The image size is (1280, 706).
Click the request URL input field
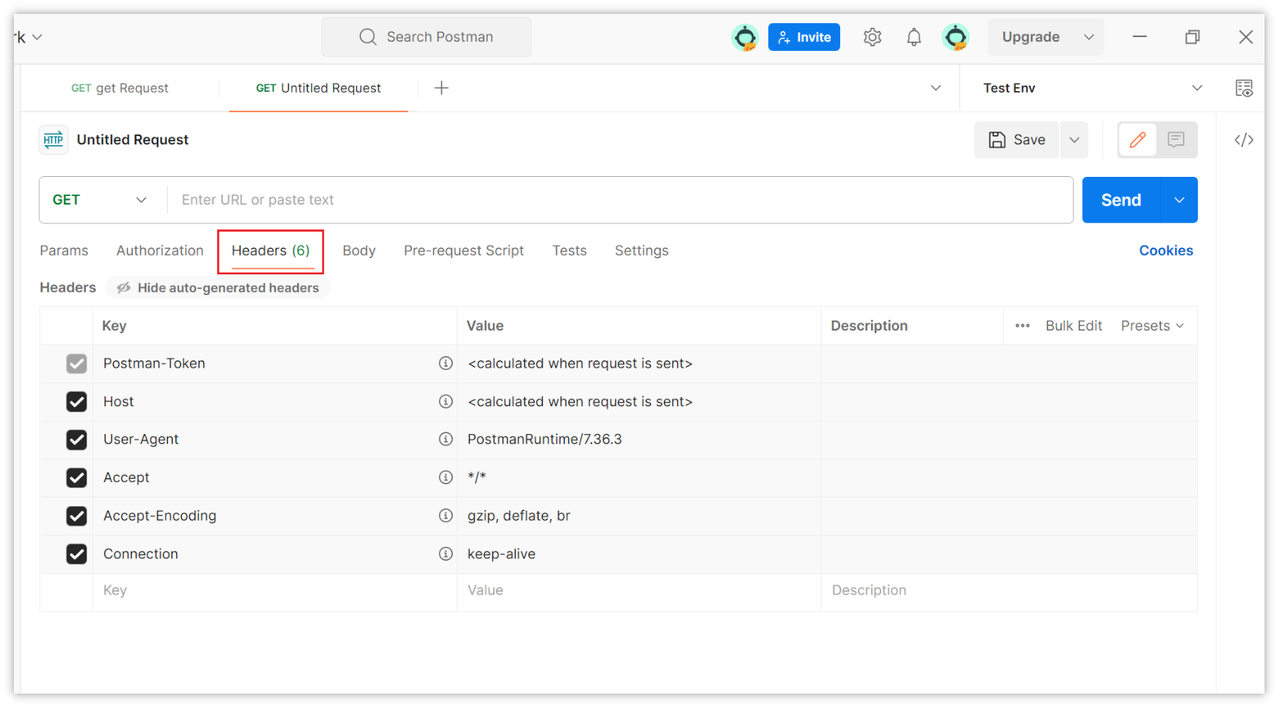620,200
